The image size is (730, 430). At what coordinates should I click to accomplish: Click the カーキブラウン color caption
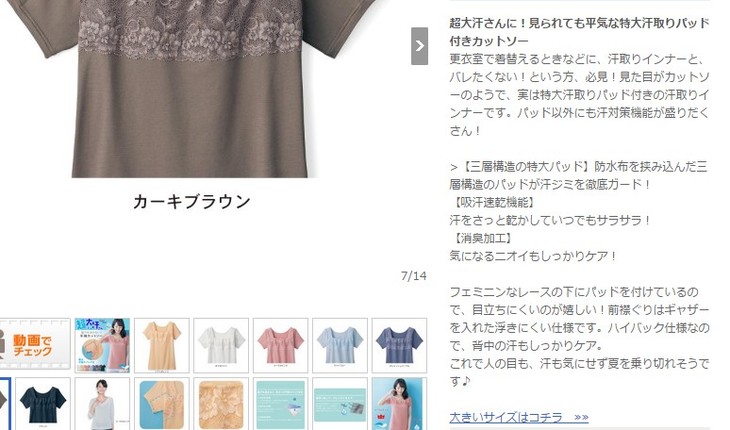click(192, 202)
